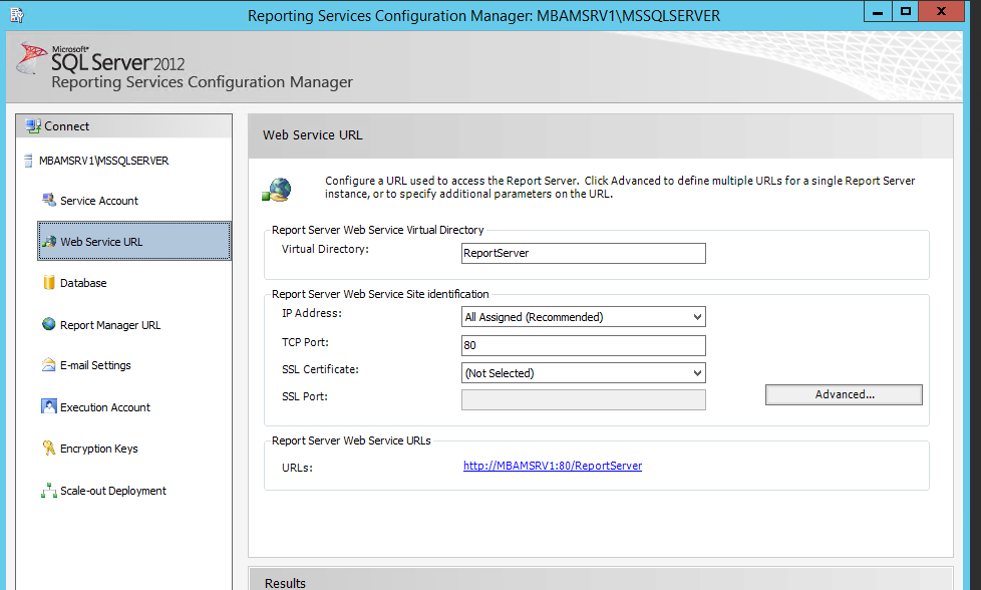Click the Web Service URL icon
This screenshot has height=590, width=981.
point(49,242)
